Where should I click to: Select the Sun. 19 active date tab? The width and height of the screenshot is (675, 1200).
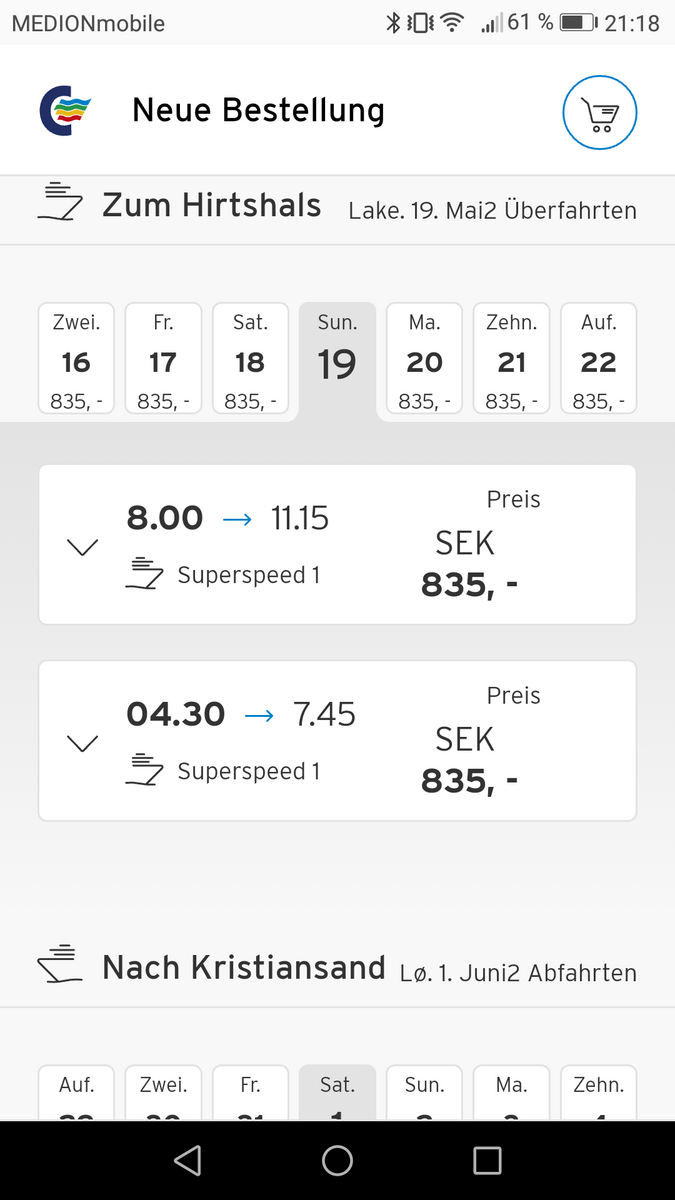click(337, 362)
